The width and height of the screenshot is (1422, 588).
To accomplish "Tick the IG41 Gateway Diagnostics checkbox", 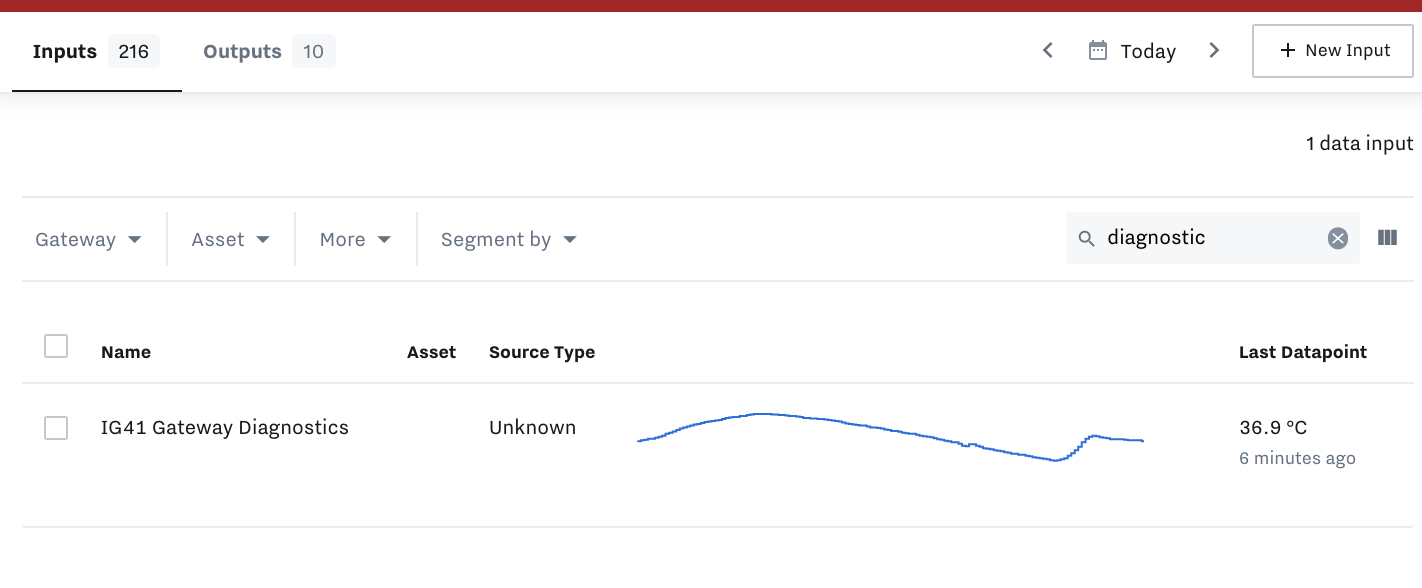I will click(x=56, y=428).
